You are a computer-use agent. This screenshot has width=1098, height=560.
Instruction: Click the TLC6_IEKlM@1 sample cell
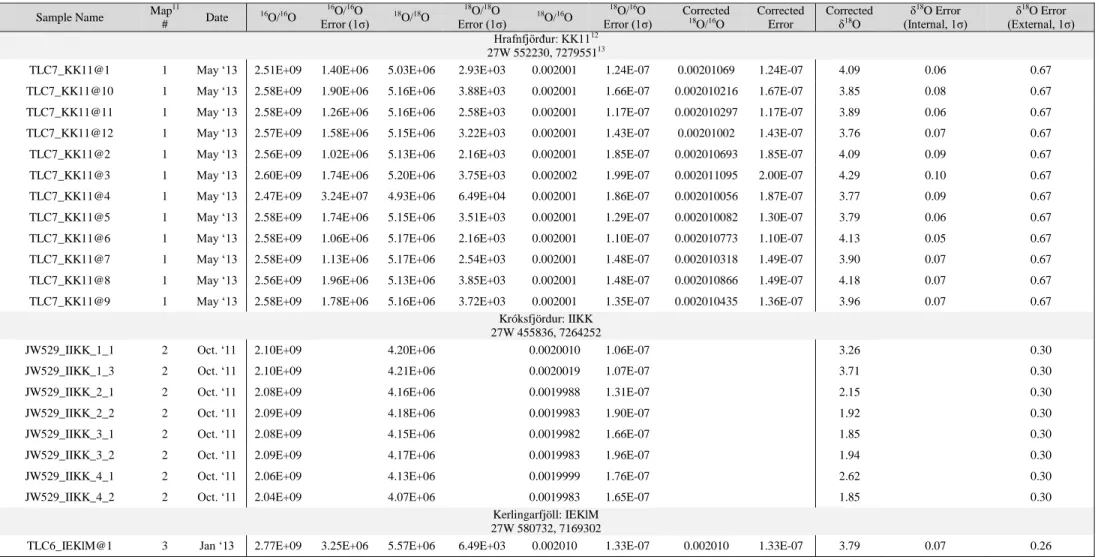point(69,546)
